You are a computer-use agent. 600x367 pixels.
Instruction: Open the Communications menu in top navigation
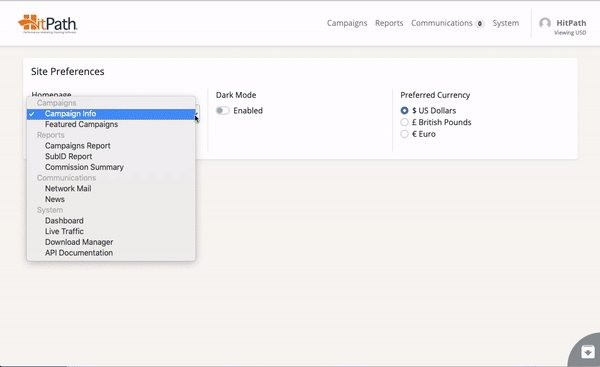coord(442,23)
